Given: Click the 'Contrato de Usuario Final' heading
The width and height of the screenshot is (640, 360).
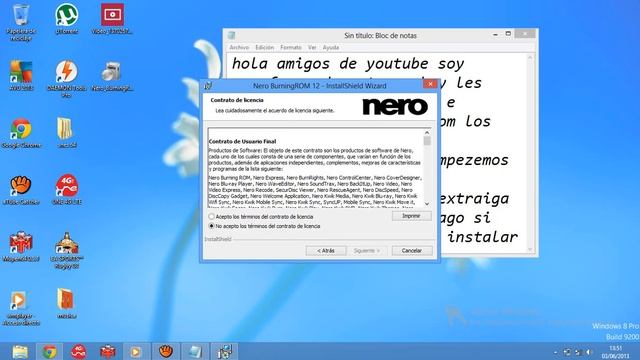Looking at the screenshot, I should click(x=242, y=142).
